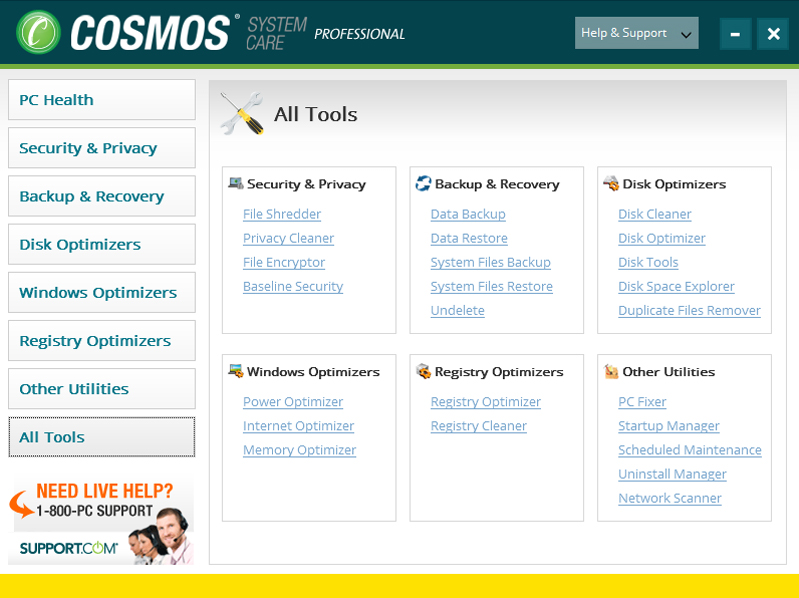Select the All Tools sidebar button
Image resolution: width=799 pixels, height=598 pixels.
tap(102, 437)
